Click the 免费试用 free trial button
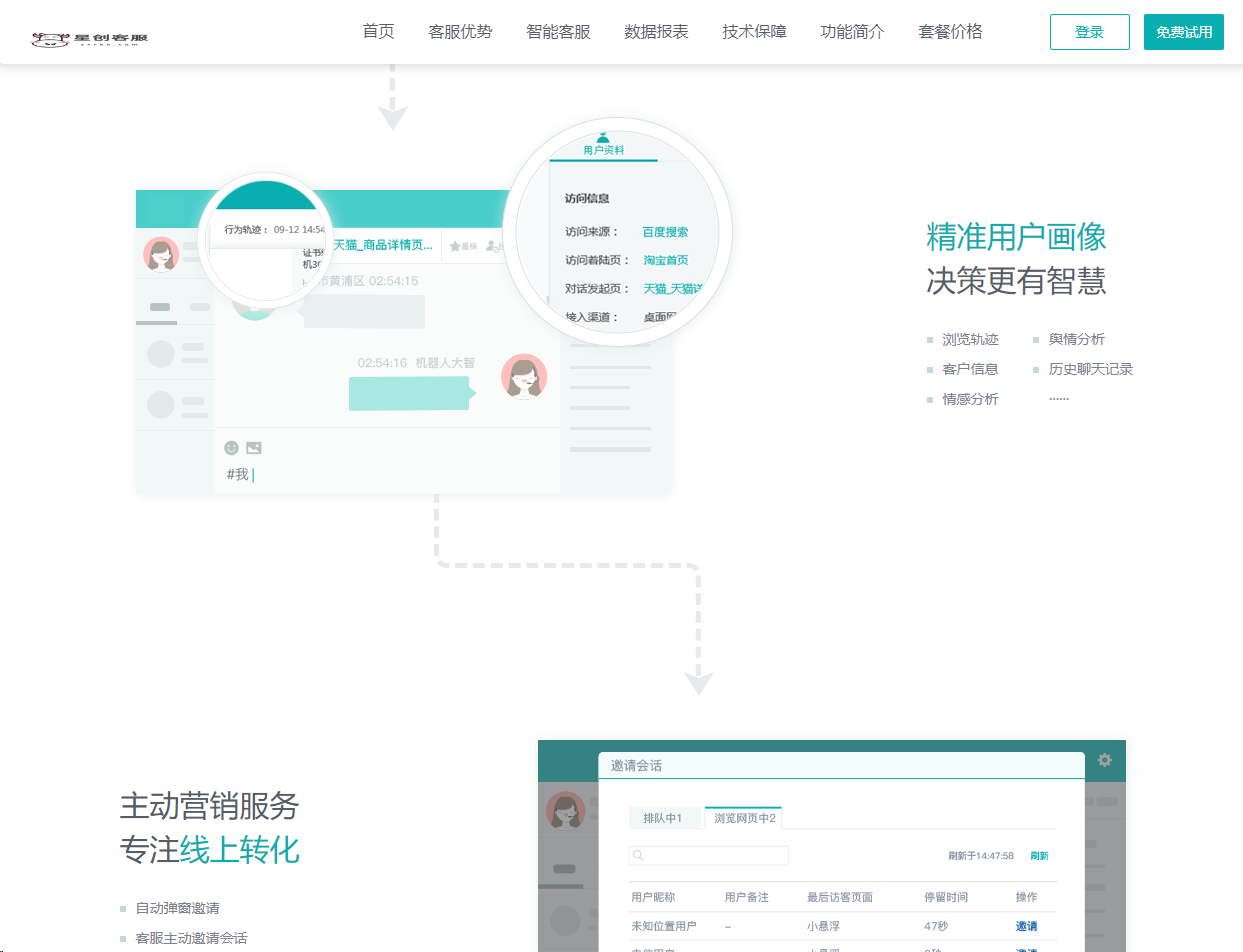Viewport: 1243px width, 952px height. [x=1184, y=32]
